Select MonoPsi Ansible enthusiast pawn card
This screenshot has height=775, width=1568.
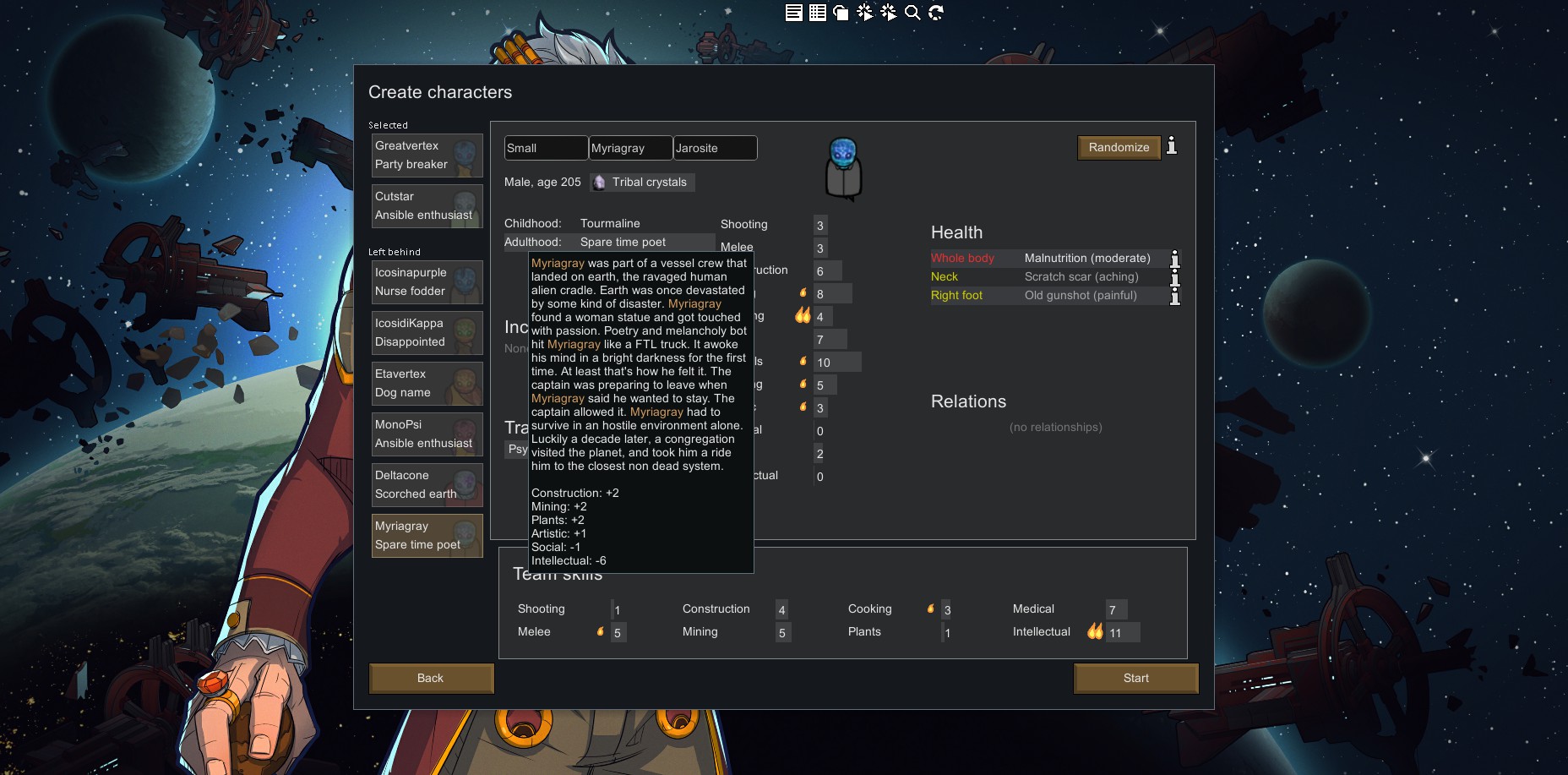(427, 434)
